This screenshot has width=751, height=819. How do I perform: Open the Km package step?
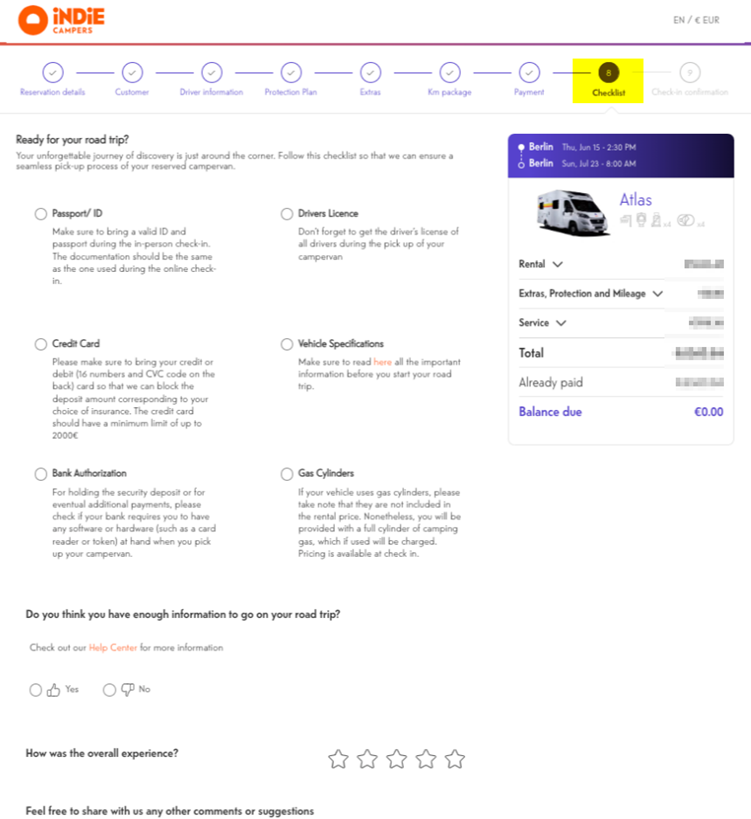(450, 72)
